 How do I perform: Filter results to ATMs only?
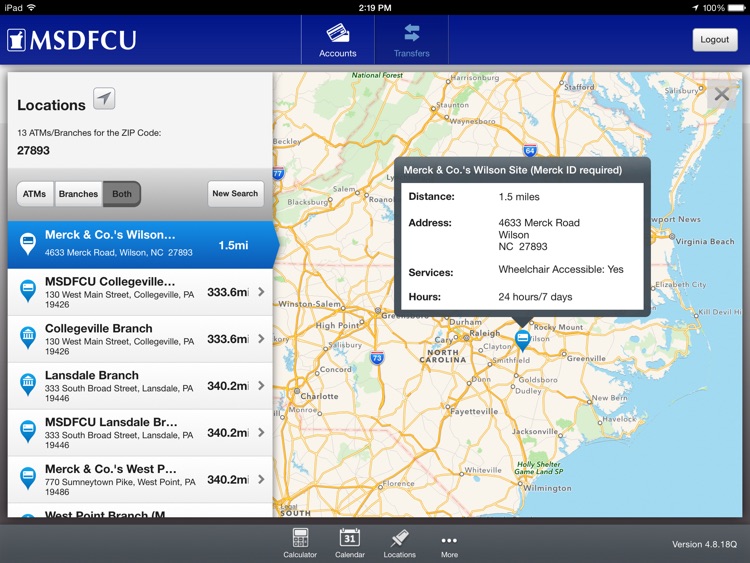(35, 194)
